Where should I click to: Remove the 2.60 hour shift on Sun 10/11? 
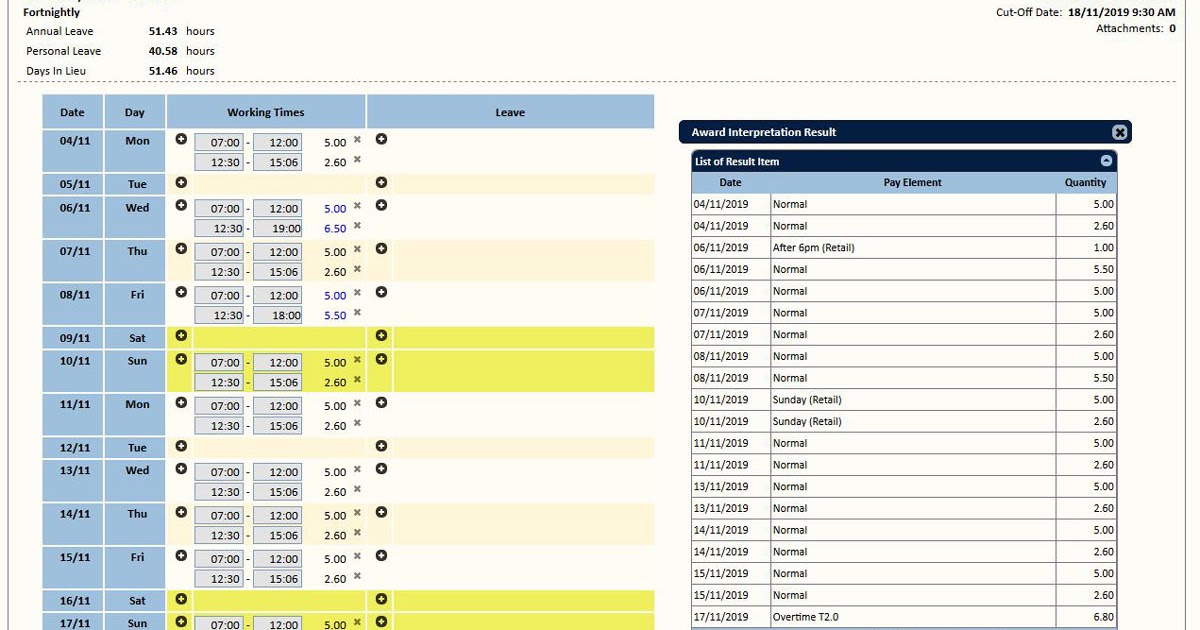(358, 382)
